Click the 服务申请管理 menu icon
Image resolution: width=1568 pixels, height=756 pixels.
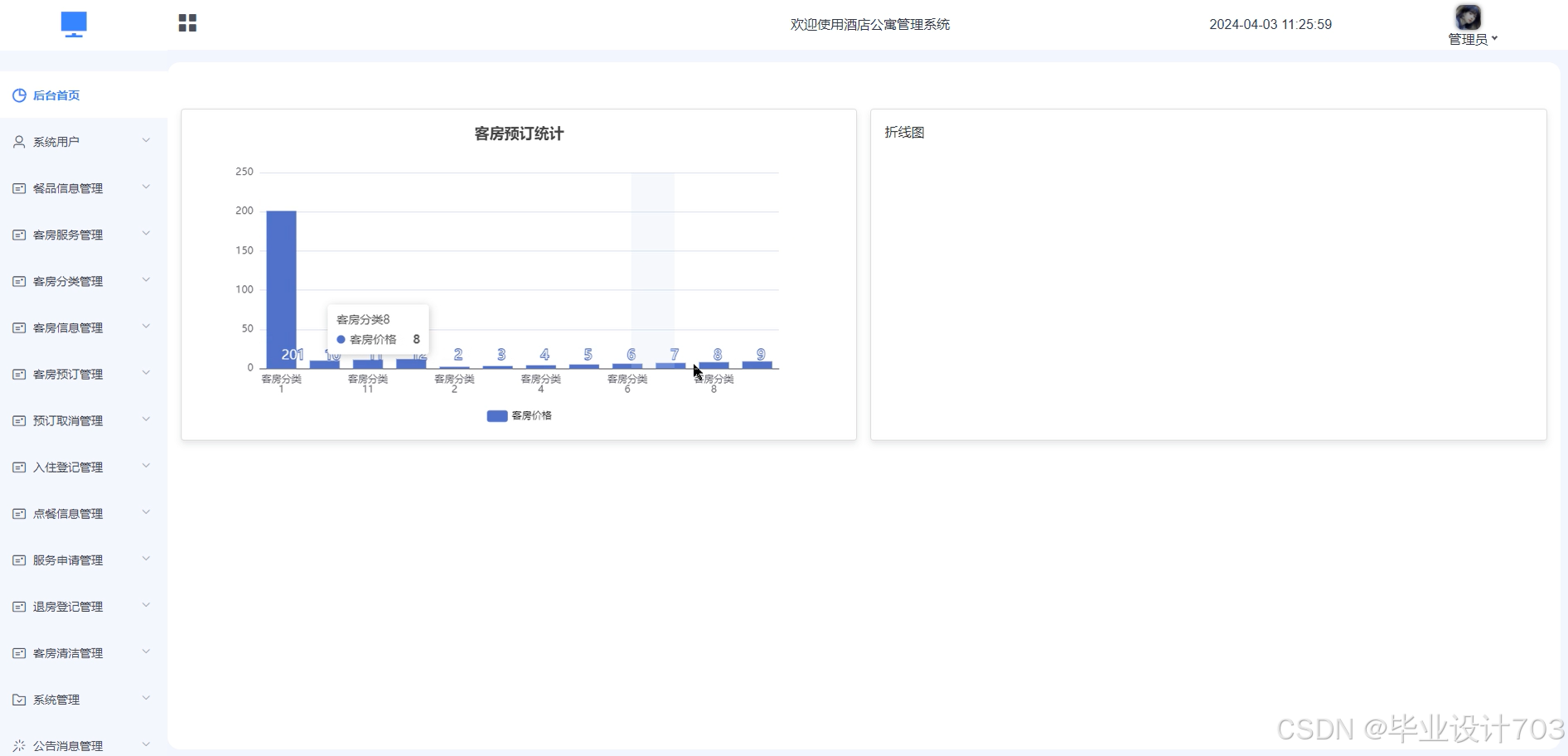pyautogui.click(x=19, y=560)
